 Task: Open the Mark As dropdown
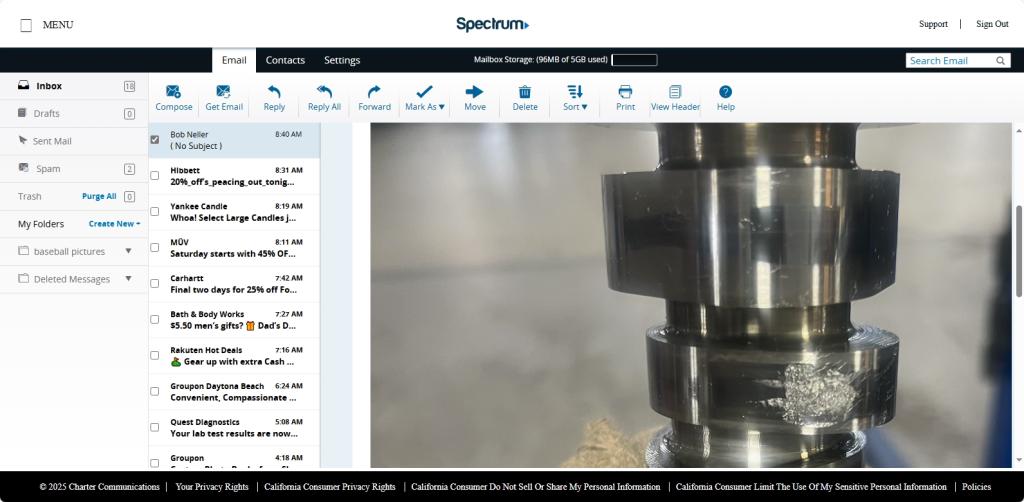tap(424, 98)
